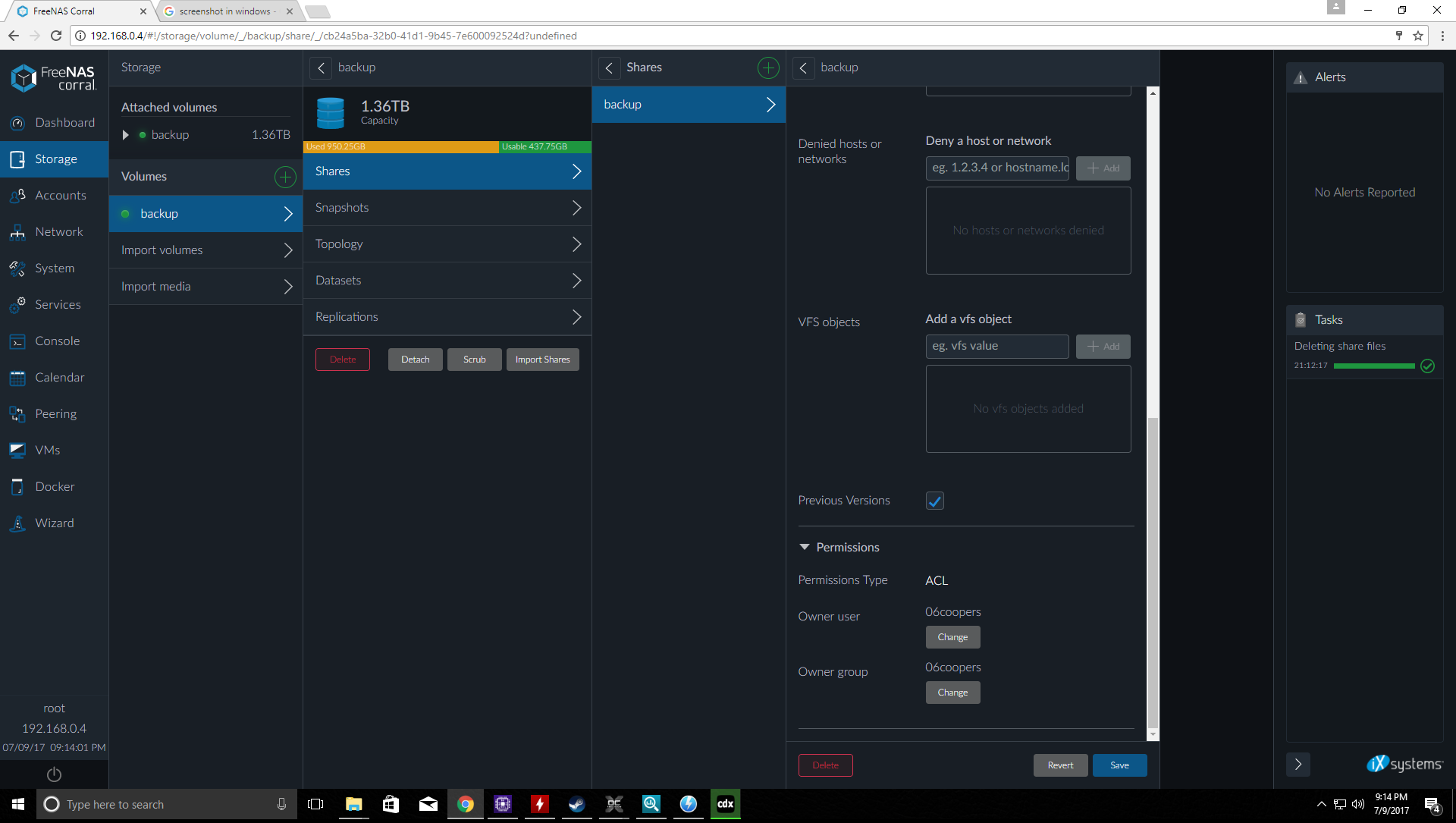This screenshot has width=1456, height=823.
Task: Add vfs object with Add button
Action: (x=1103, y=347)
